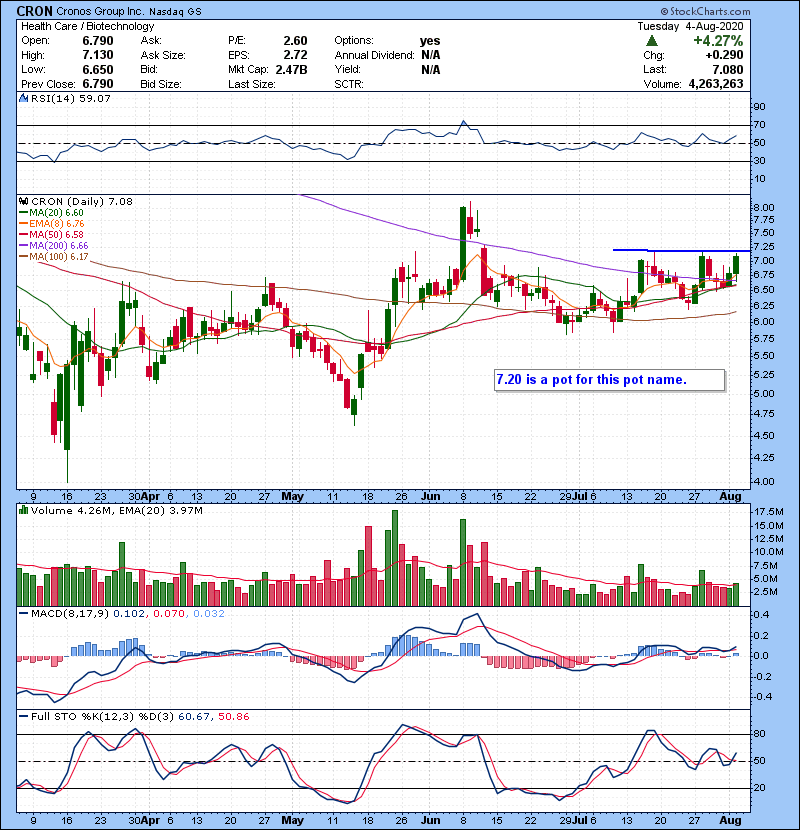Click the 'CRON (Daily) 7.08' chart label
The height and width of the screenshot is (830, 800).
pyautogui.click(x=82, y=202)
